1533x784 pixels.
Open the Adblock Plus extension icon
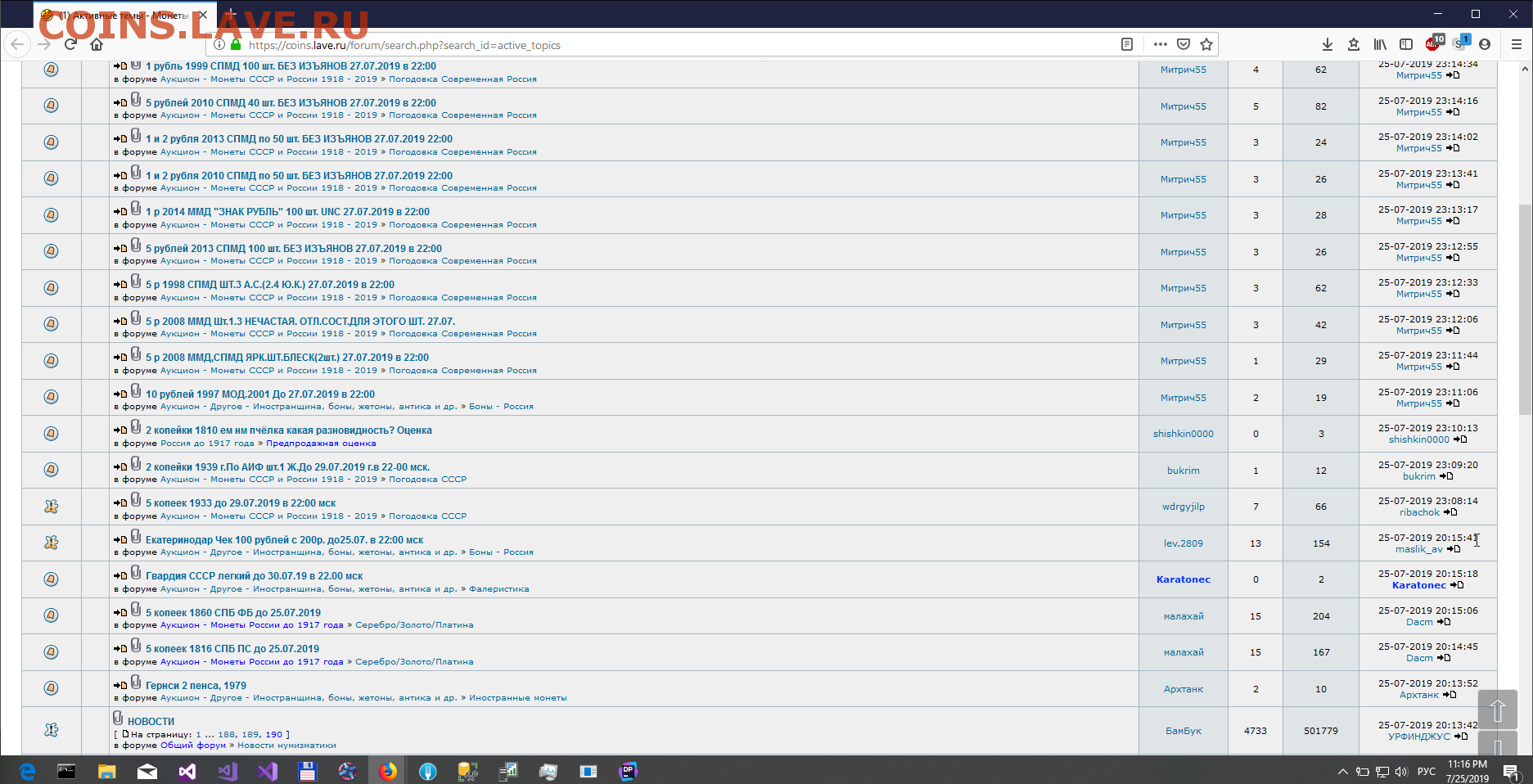[1434, 43]
